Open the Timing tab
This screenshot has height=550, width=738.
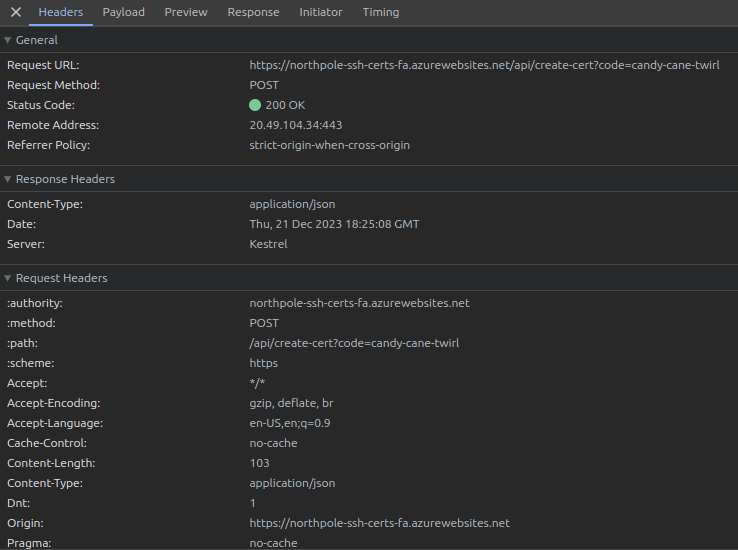pyautogui.click(x=380, y=12)
